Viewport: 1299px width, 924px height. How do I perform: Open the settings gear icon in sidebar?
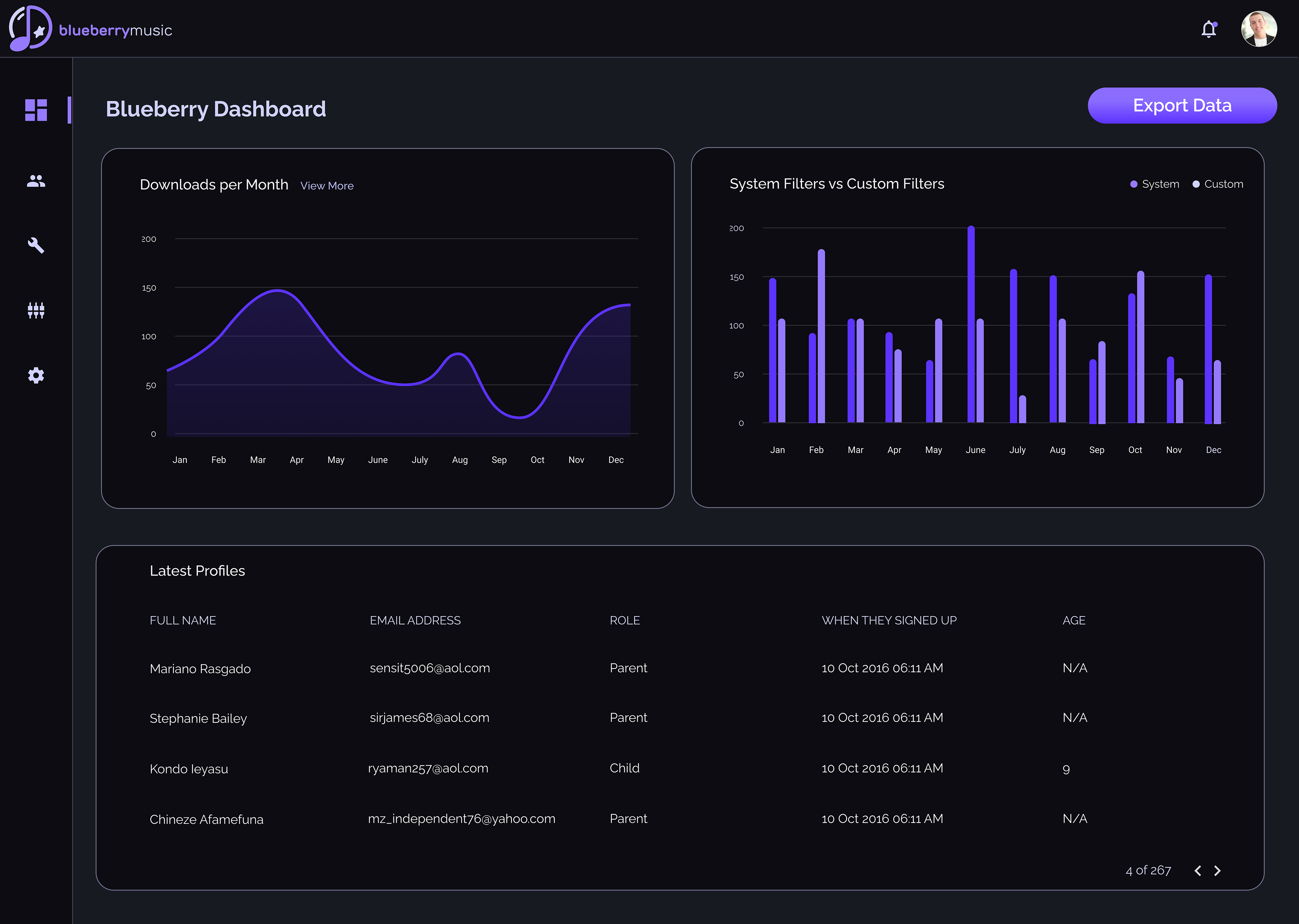(x=36, y=375)
